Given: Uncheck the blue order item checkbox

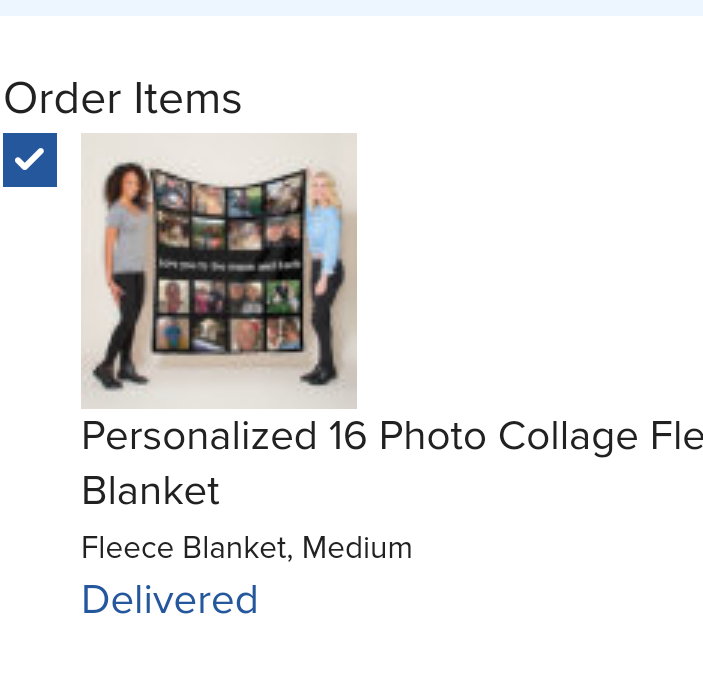Looking at the screenshot, I should 30,160.
